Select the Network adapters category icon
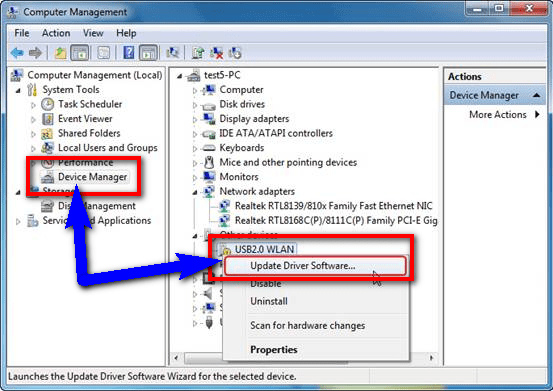553x391 pixels. coord(209,191)
